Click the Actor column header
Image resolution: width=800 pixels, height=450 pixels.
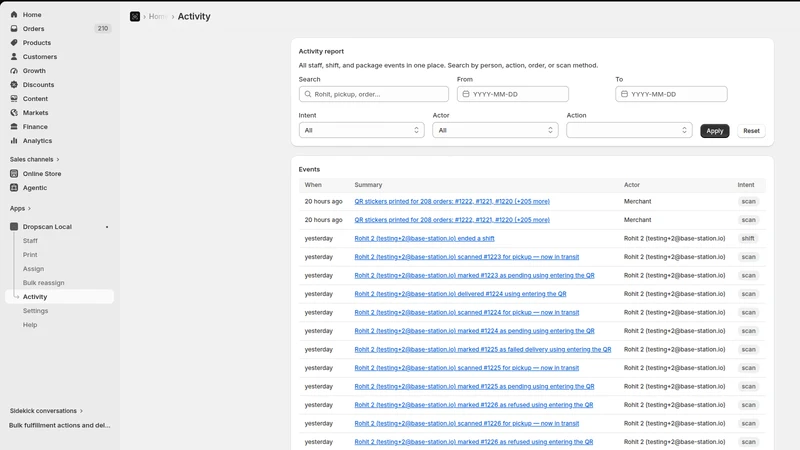point(632,185)
